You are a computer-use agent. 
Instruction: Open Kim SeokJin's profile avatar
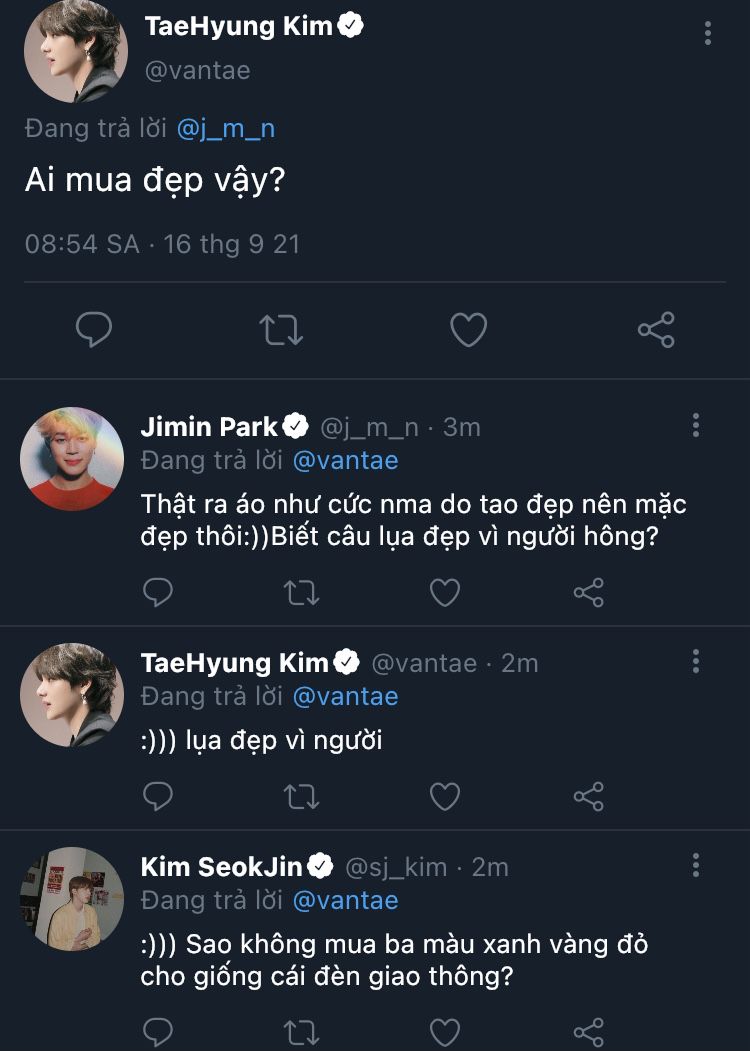(x=72, y=898)
